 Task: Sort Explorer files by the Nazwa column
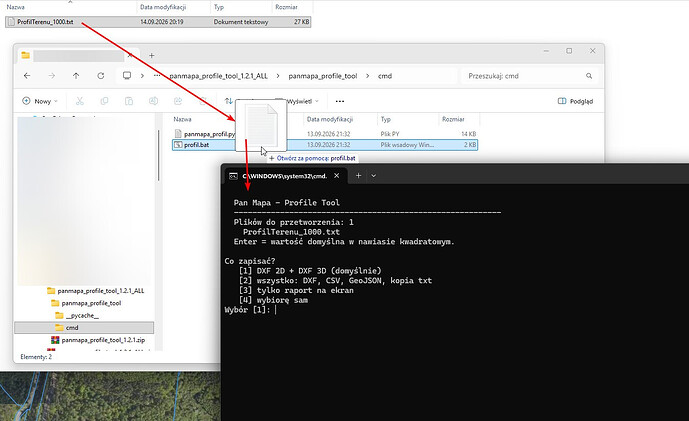[x=182, y=119]
